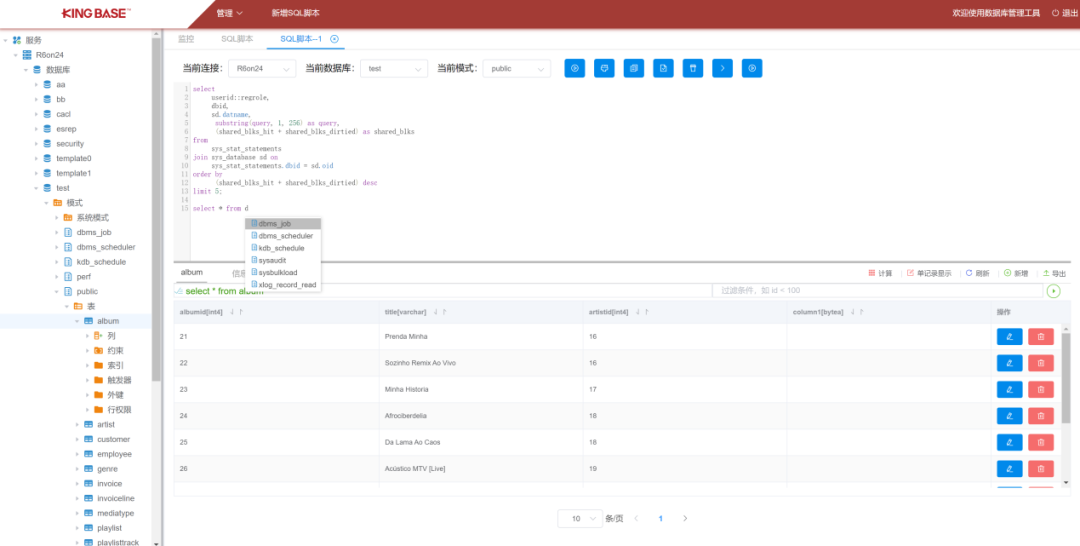This screenshot has width=1080, height=546.
Task: Select the employee table in the tree
Action: point(114,454)
